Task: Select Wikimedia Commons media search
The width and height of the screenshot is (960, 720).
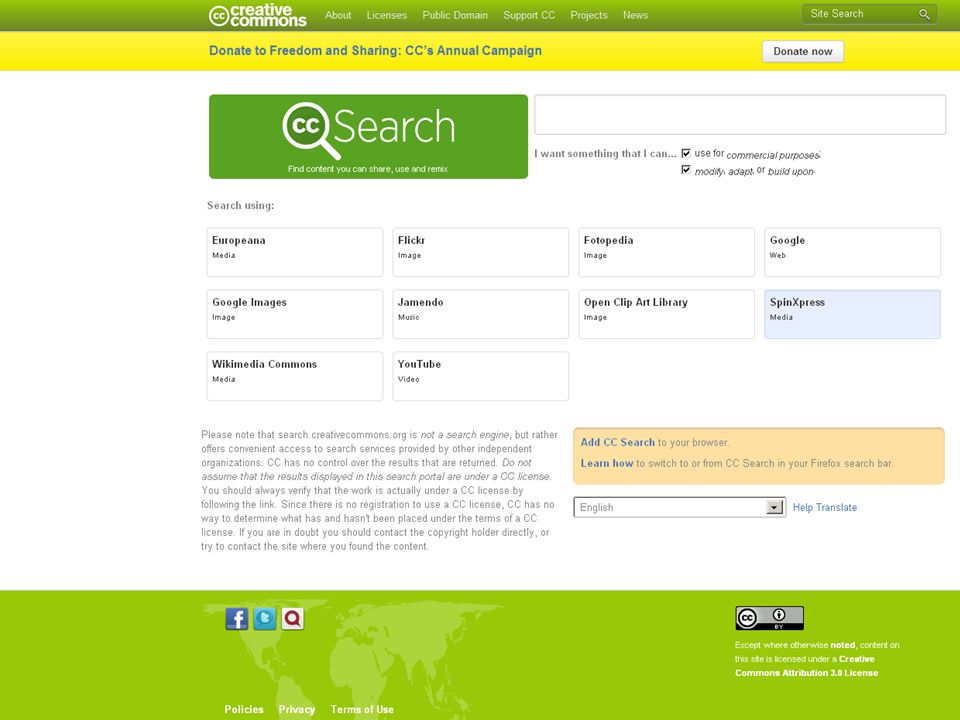Action: (x=295, y=376)
